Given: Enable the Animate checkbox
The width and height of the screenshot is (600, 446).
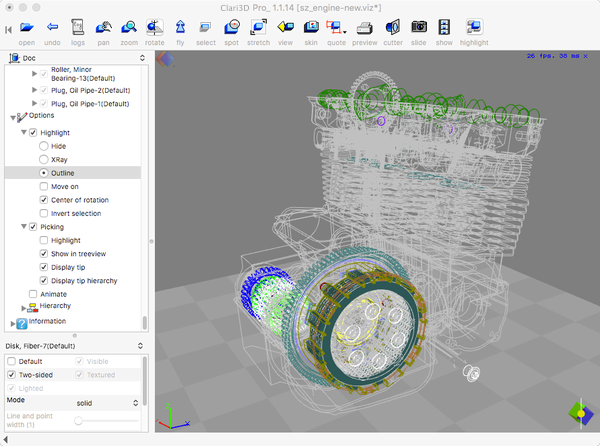Looking at the screenshot, I should (33, 294).
